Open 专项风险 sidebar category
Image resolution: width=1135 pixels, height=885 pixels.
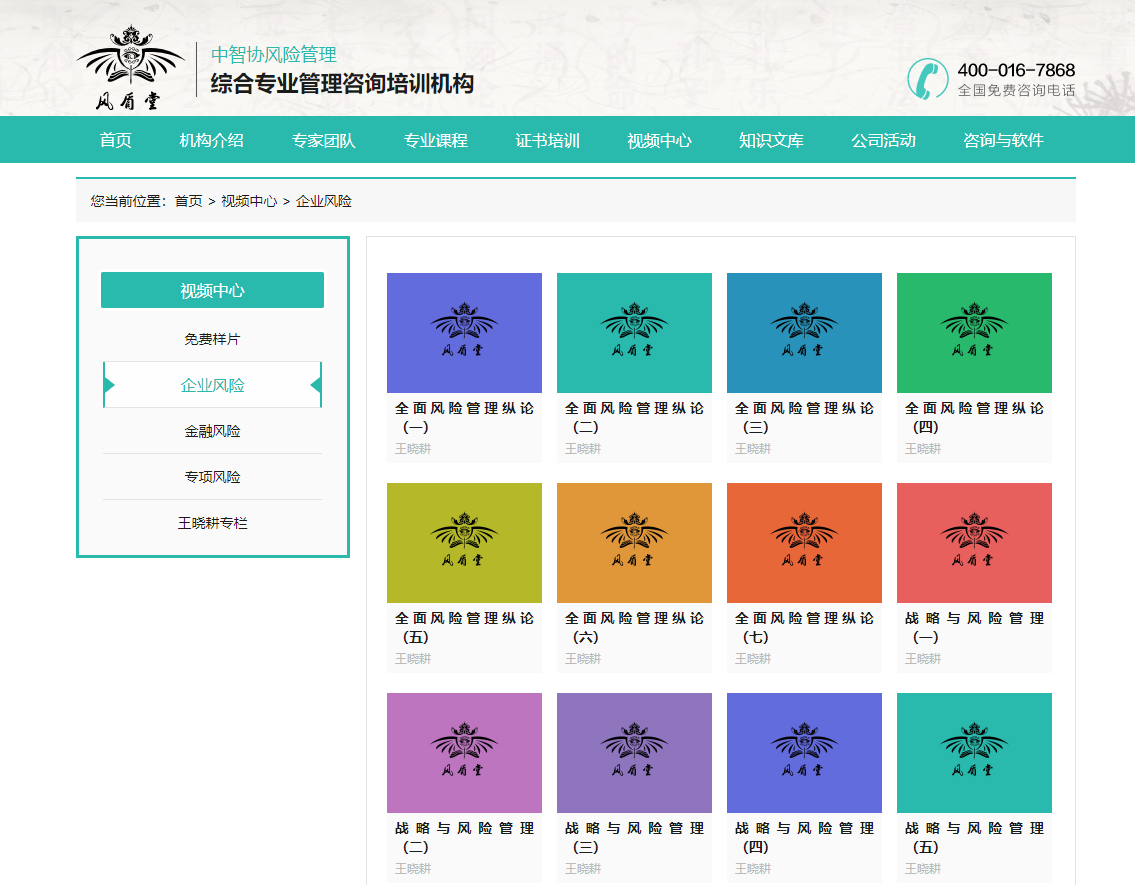click(x=212, y=477)
